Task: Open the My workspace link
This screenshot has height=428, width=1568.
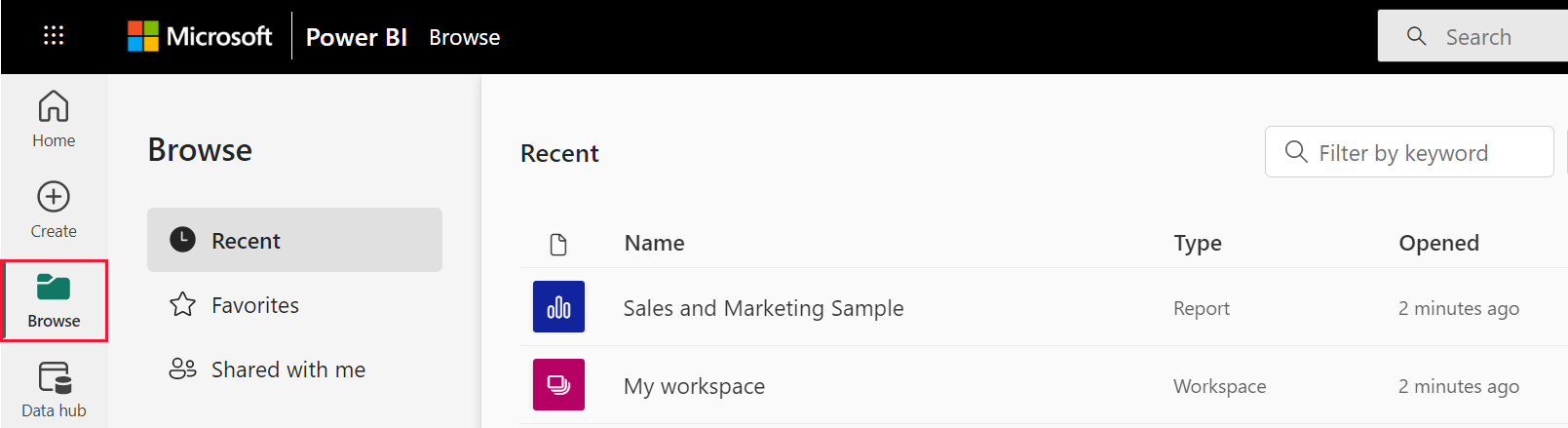Action: coord(694,386)
